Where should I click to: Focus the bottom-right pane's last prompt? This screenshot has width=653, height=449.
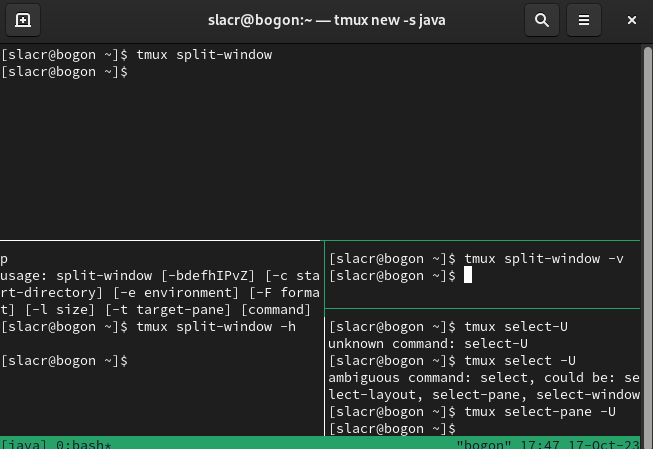coord(392,428)
